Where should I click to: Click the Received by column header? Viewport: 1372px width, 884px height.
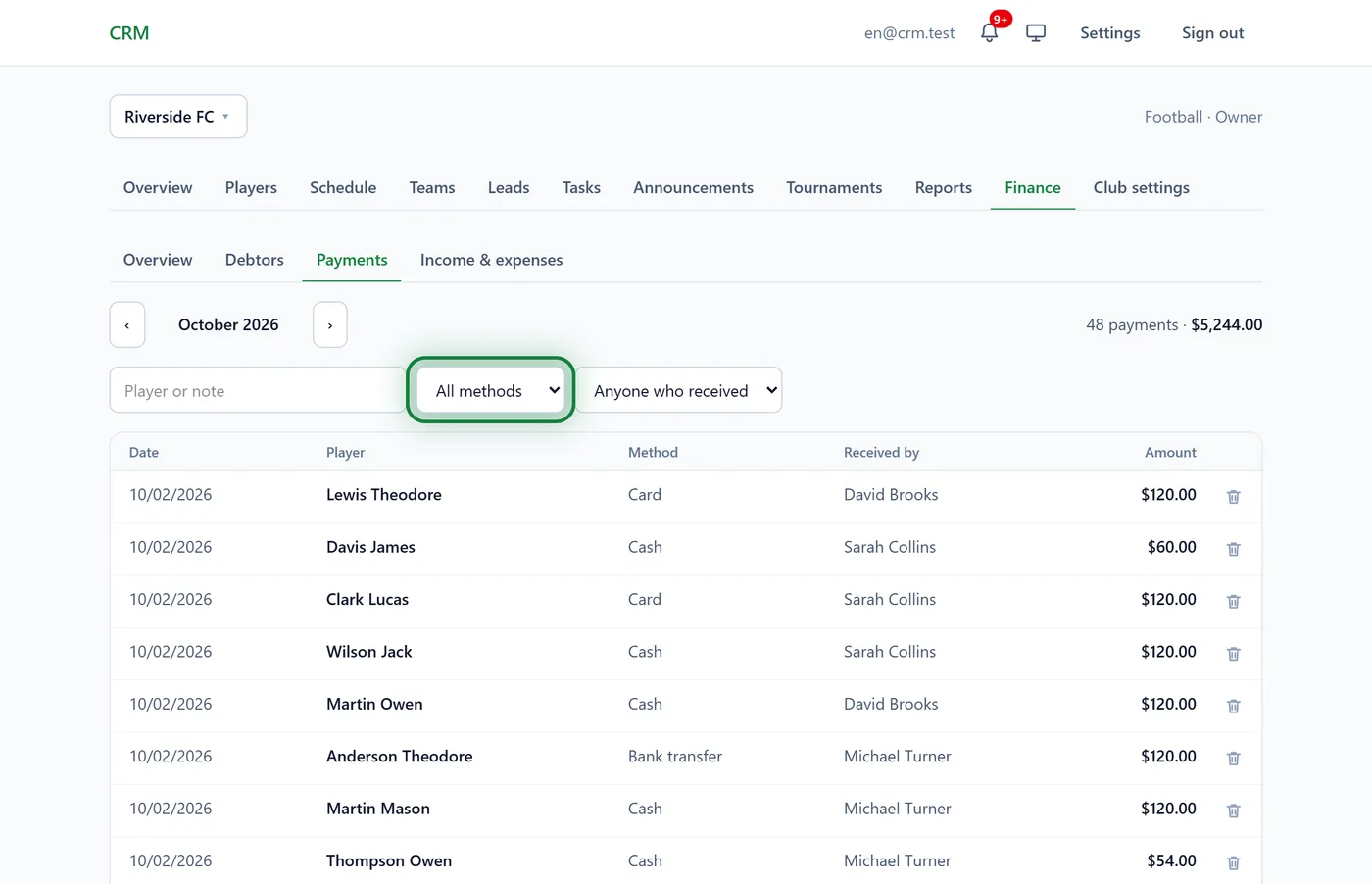point(882,452)
